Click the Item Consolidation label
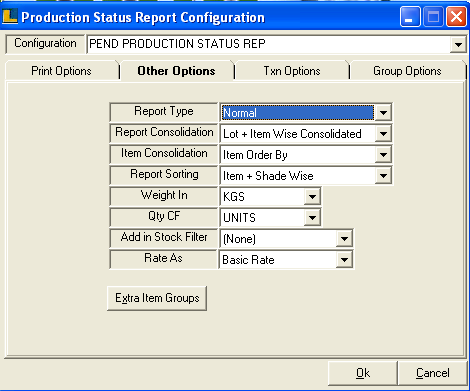Screen dimensions: 470x391 coord(164,154)
